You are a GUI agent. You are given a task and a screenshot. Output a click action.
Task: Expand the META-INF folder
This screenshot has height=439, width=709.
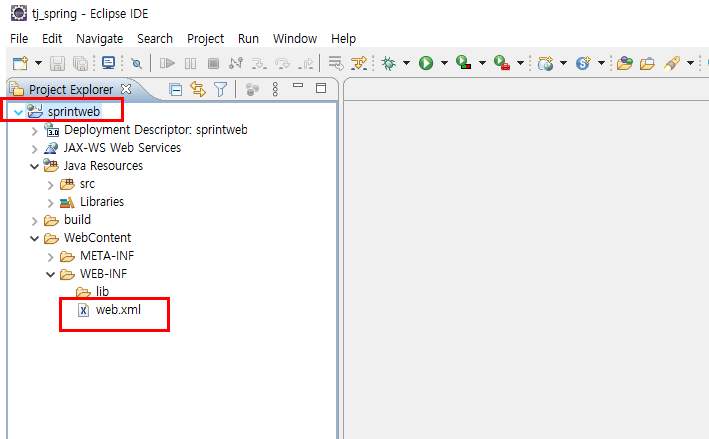click(51, 257)
